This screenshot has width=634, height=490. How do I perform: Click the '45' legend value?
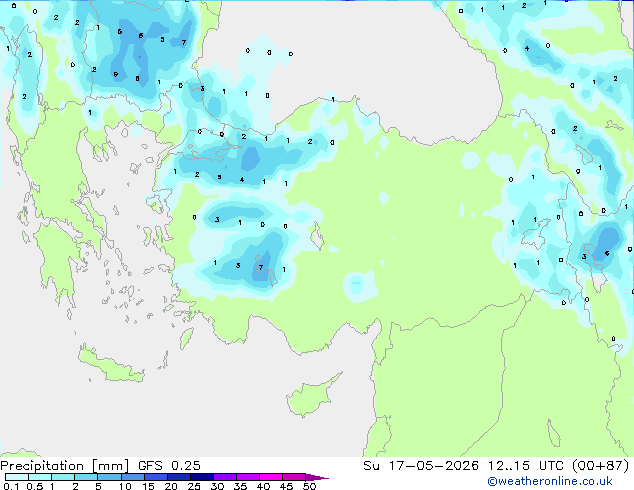(286, 486)
